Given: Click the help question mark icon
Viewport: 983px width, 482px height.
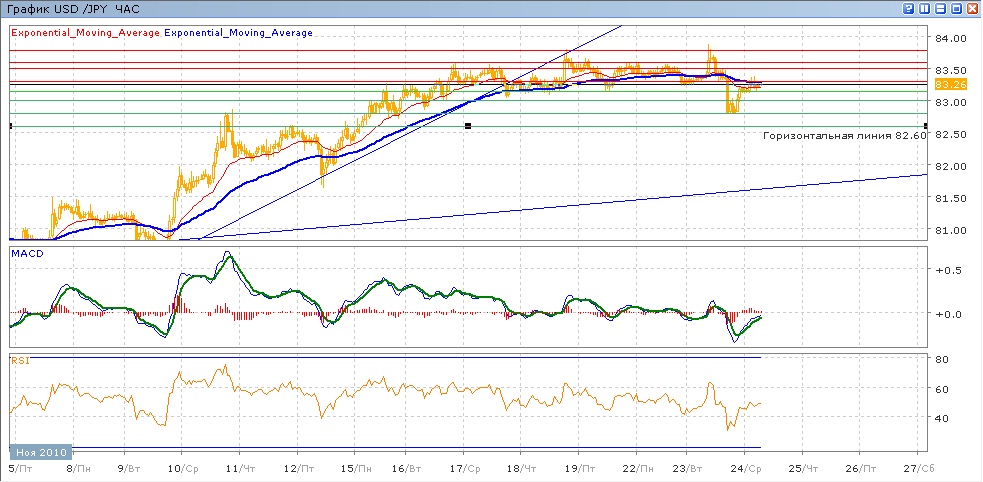Looking at the screenshot, I should (x=909, y=7).
